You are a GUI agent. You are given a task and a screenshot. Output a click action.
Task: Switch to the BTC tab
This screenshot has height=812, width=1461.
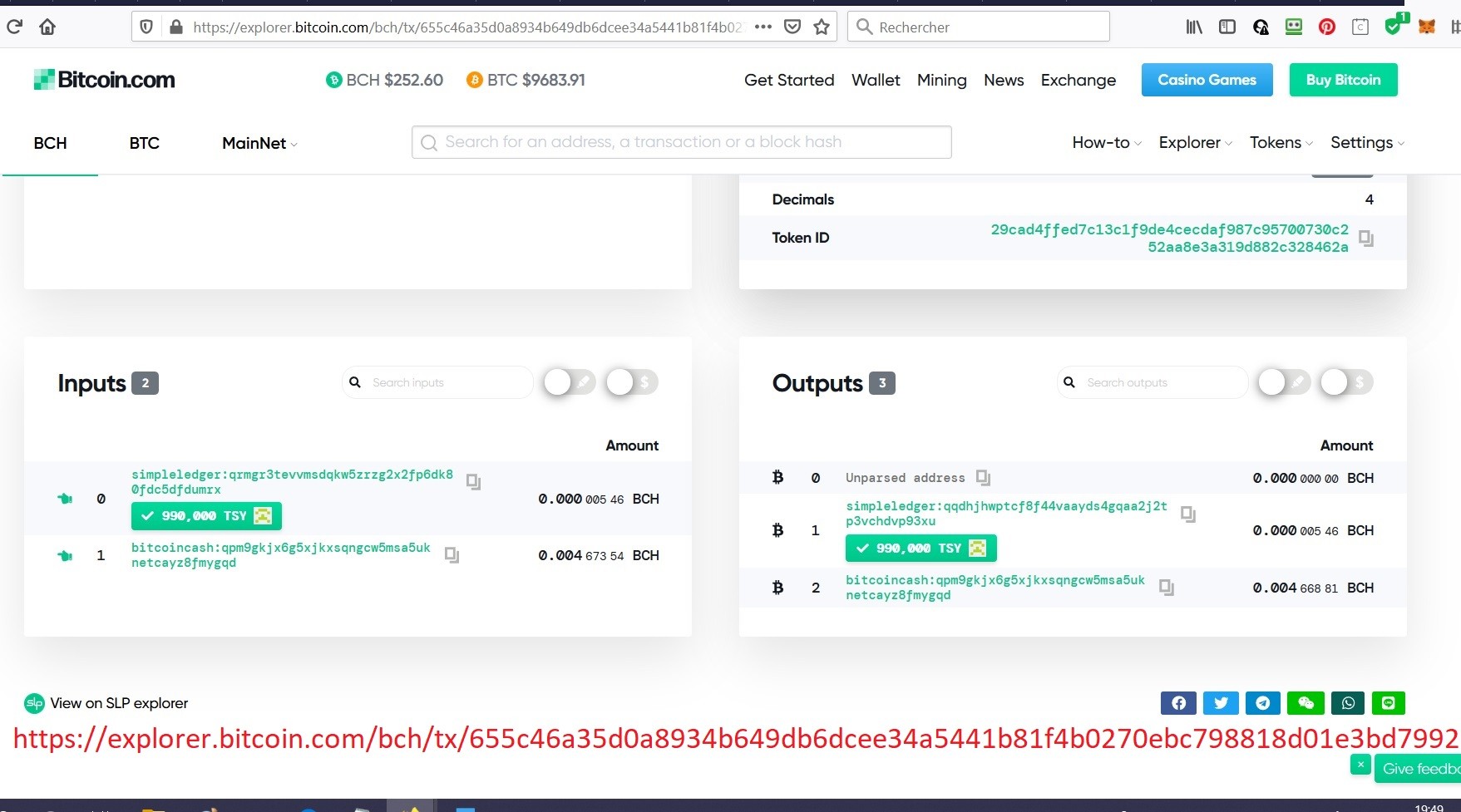click(144, 143)
